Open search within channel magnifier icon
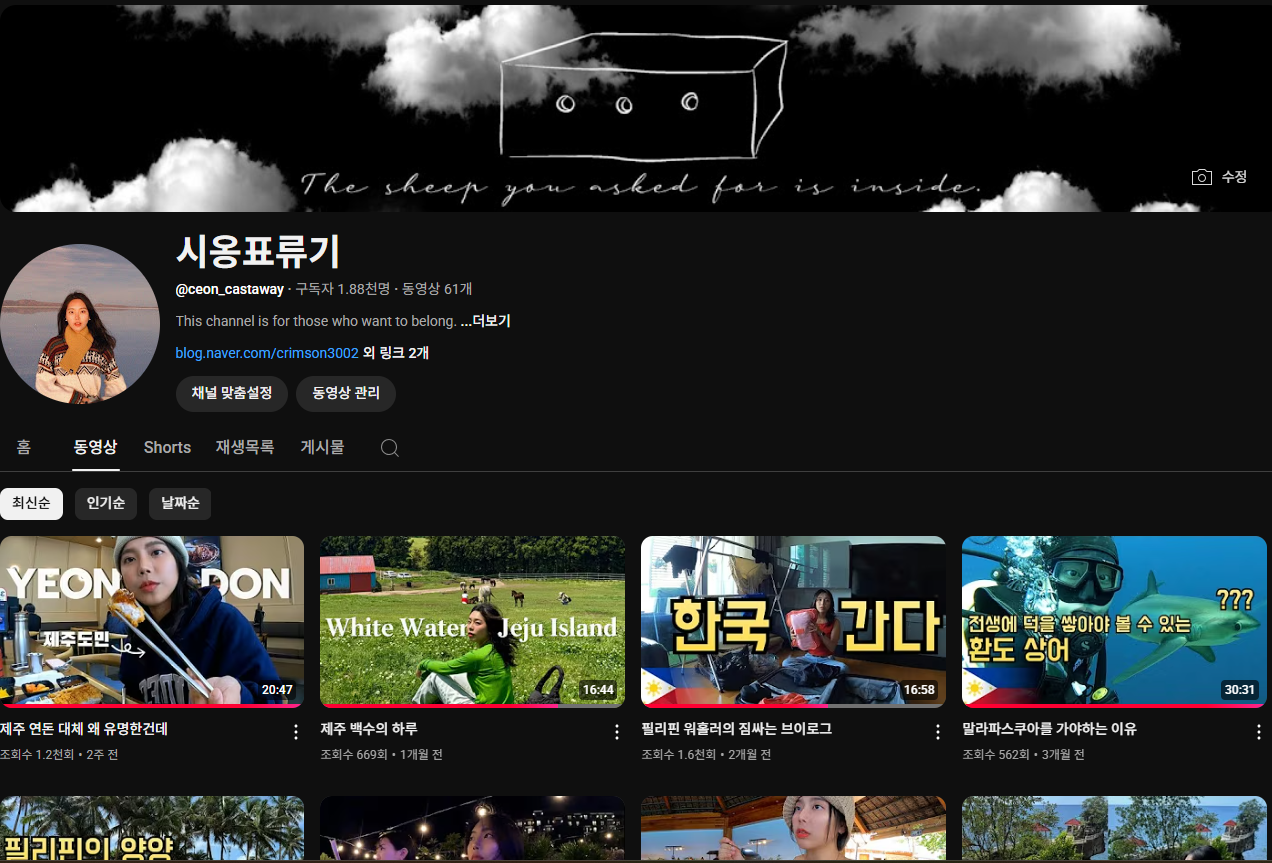The height and width of the screenshot is (863, 1272). coord(390,448)
